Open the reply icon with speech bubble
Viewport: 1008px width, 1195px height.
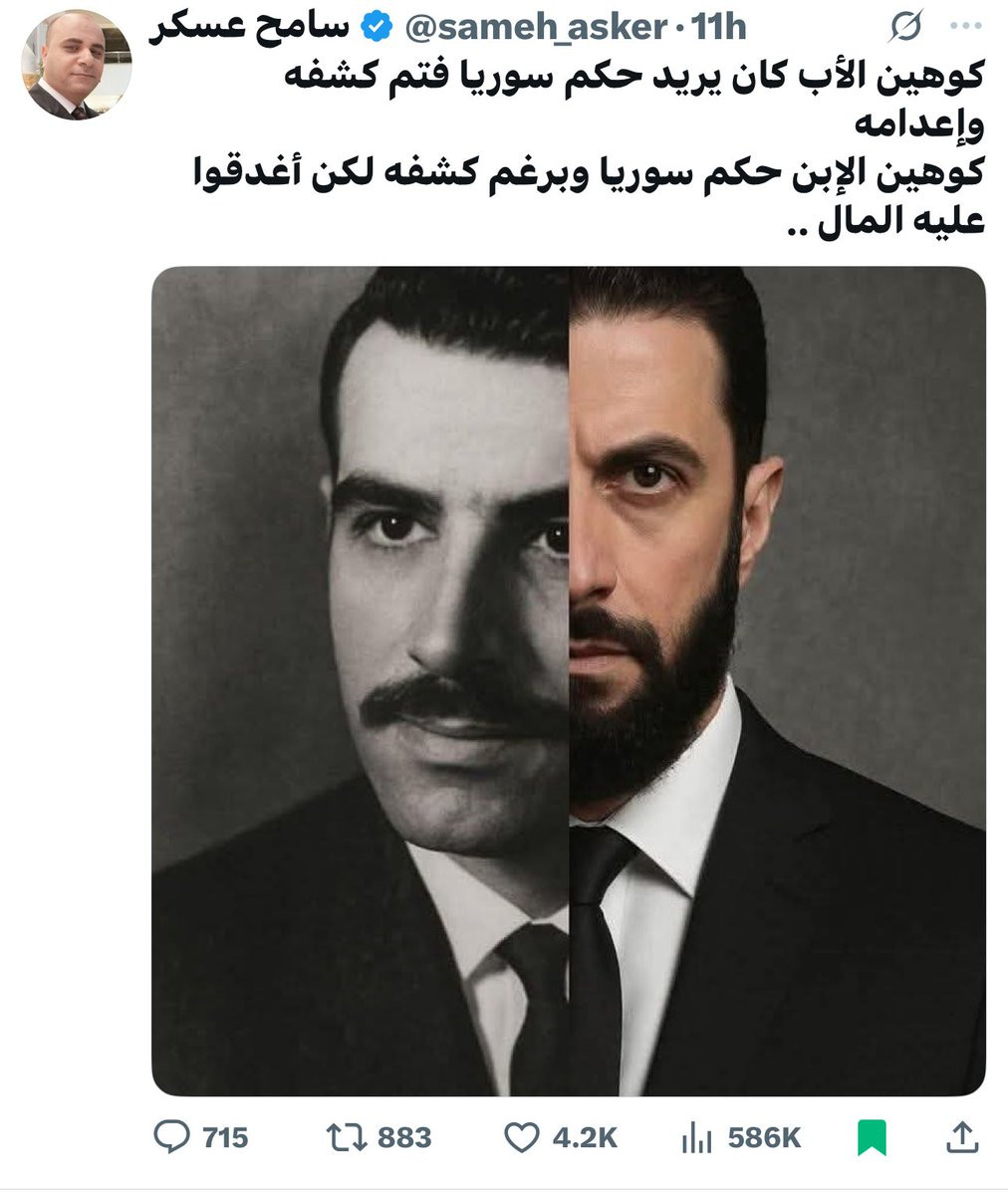(x=173, y=1136)
